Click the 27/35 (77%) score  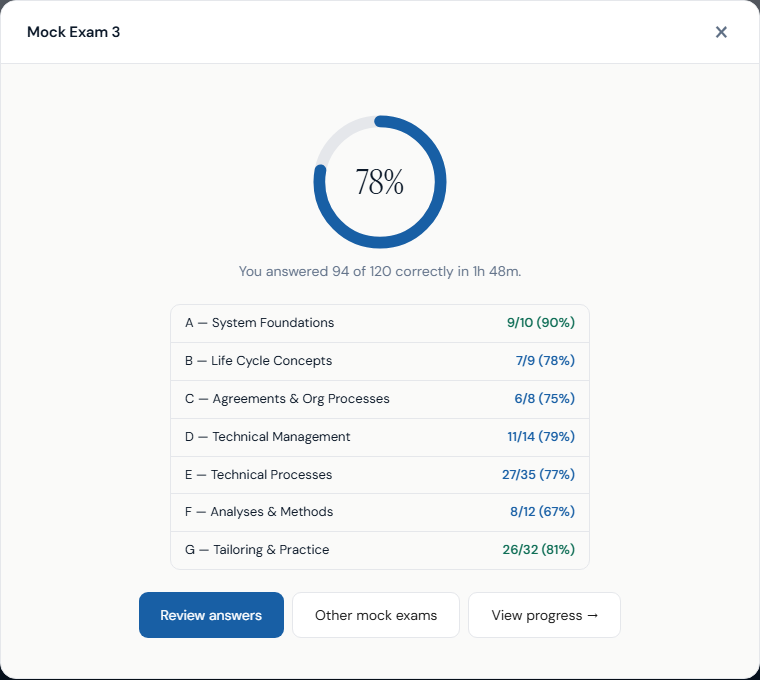click(538, 474)
